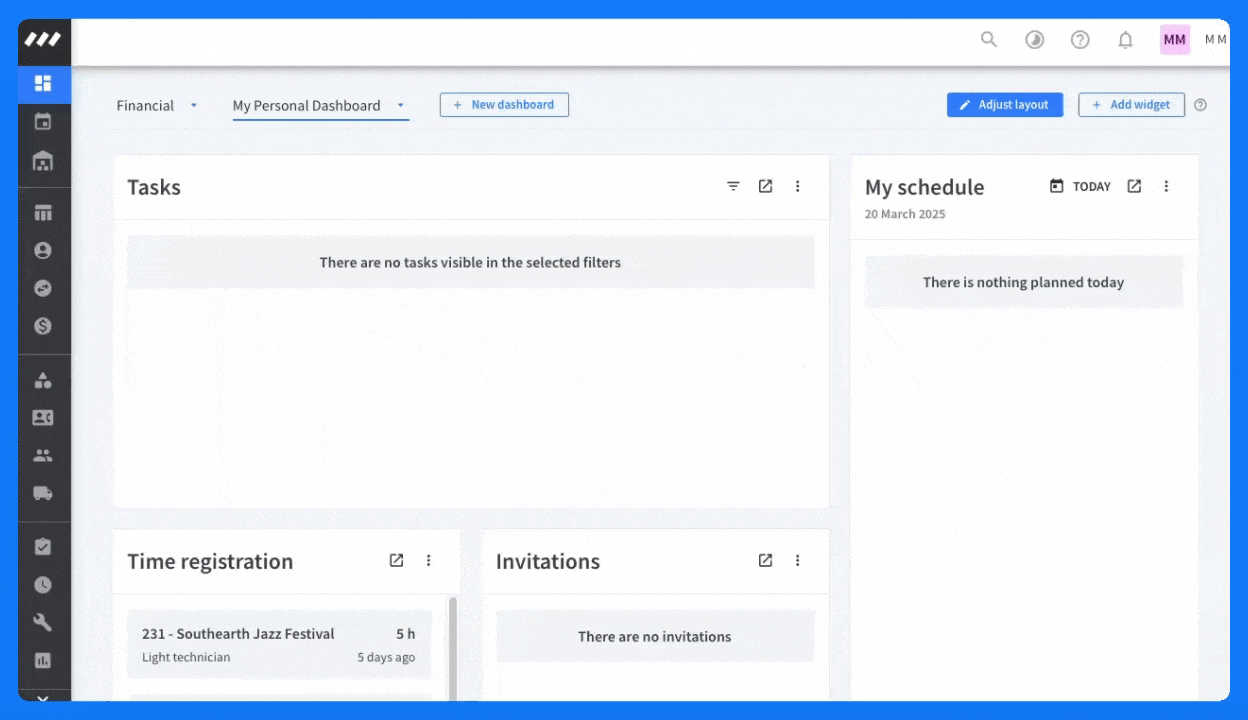Click the notifications bell icon
1248x720 pixels.
pyautogui.click(x=1125, y=40)
